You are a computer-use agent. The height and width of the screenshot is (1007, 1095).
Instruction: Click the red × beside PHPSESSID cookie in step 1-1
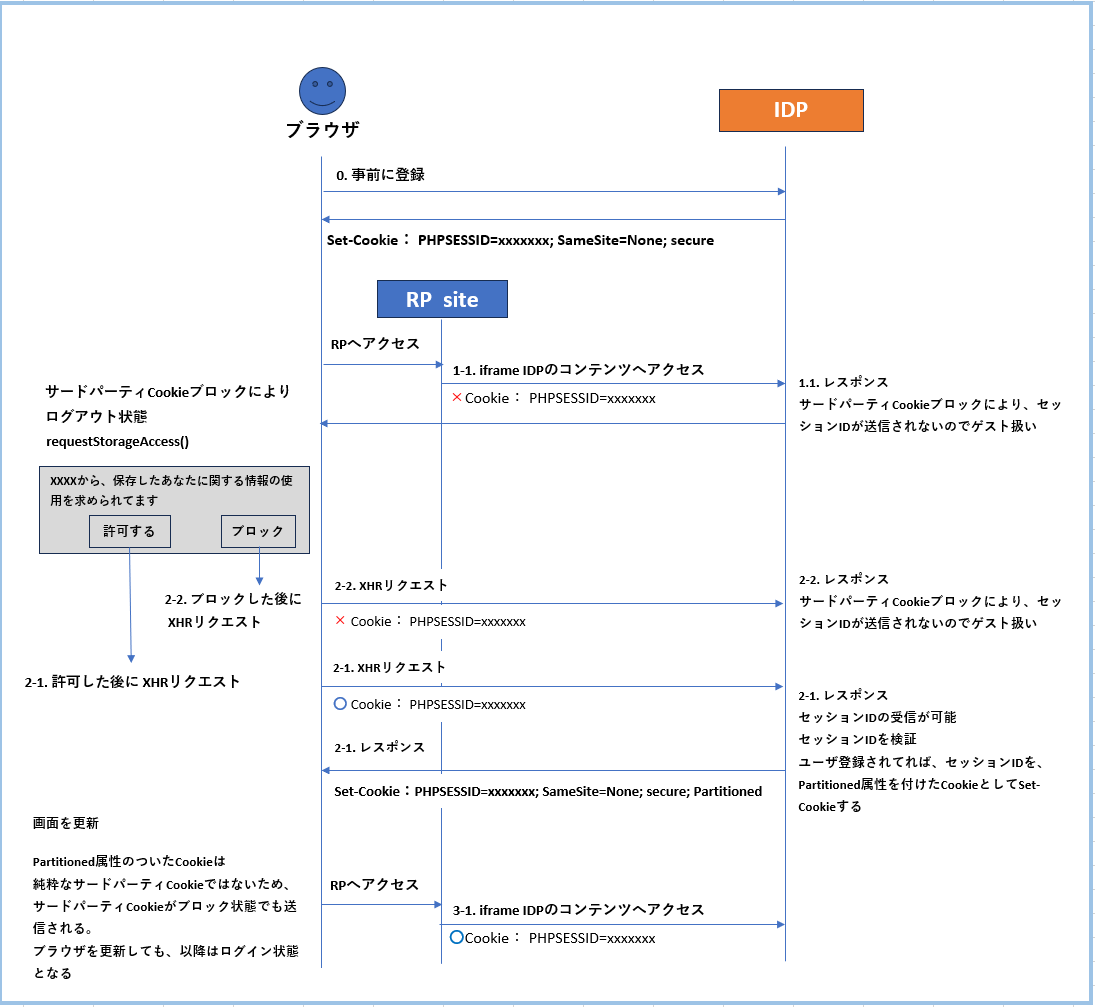pyautogui.click(x=459, y=397)
